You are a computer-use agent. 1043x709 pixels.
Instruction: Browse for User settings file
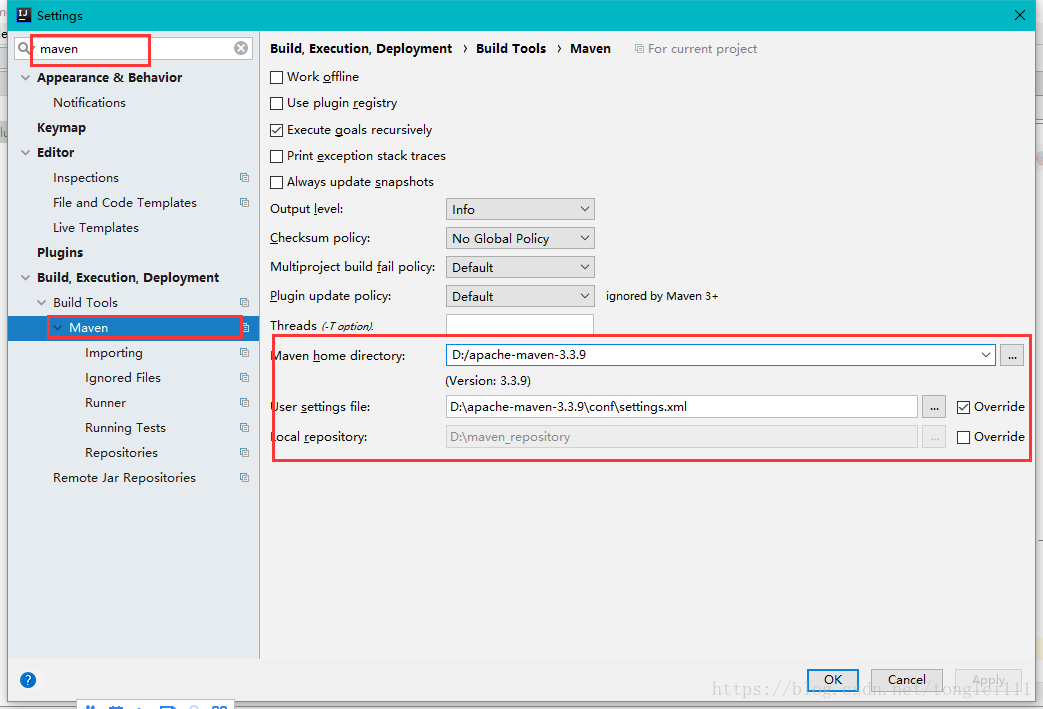[x=934, y=406]
